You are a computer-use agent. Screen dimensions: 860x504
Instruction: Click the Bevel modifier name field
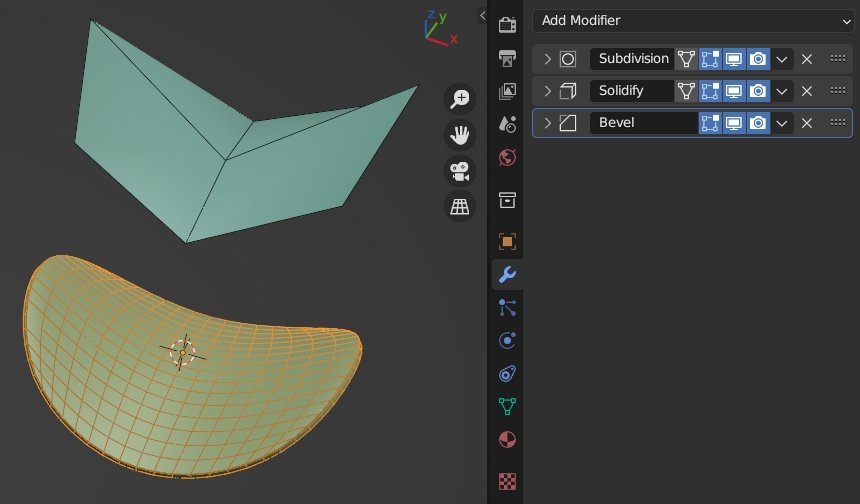click(644, 123)
